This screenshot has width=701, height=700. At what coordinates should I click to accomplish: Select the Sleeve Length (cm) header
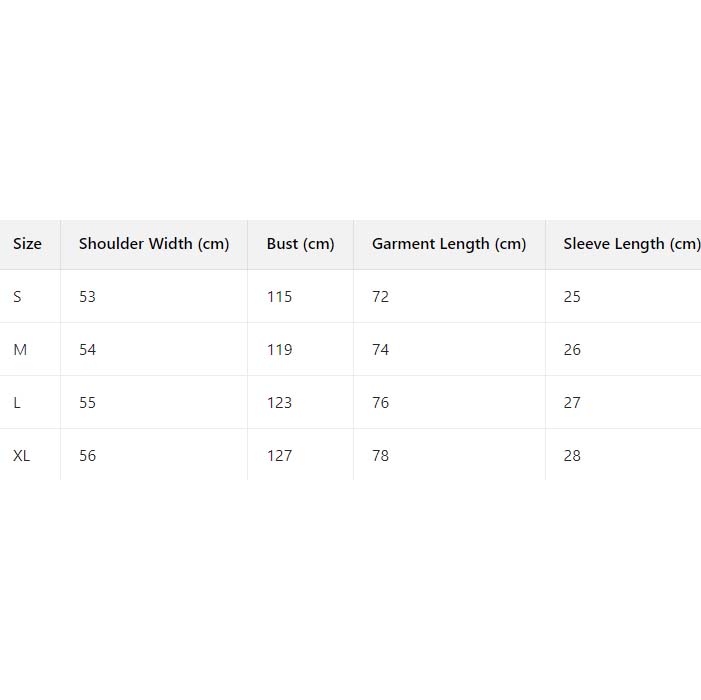pos(630,244)
